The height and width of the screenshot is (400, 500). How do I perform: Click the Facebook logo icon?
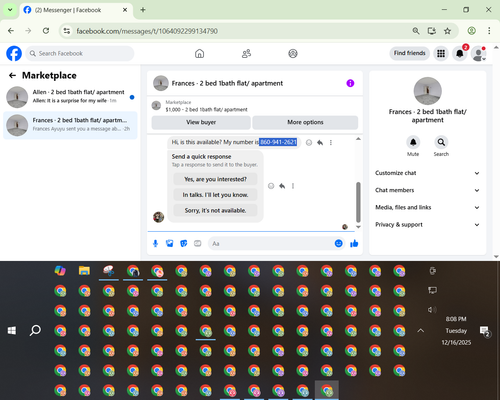14,53
